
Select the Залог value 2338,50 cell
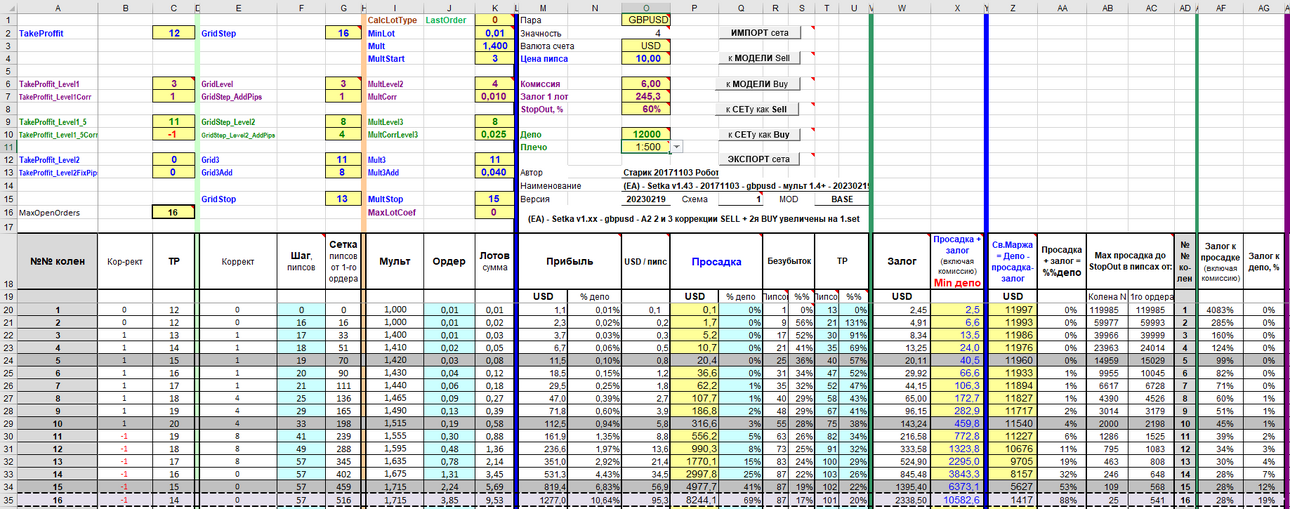pyautogui.click(x=901, y=500)
